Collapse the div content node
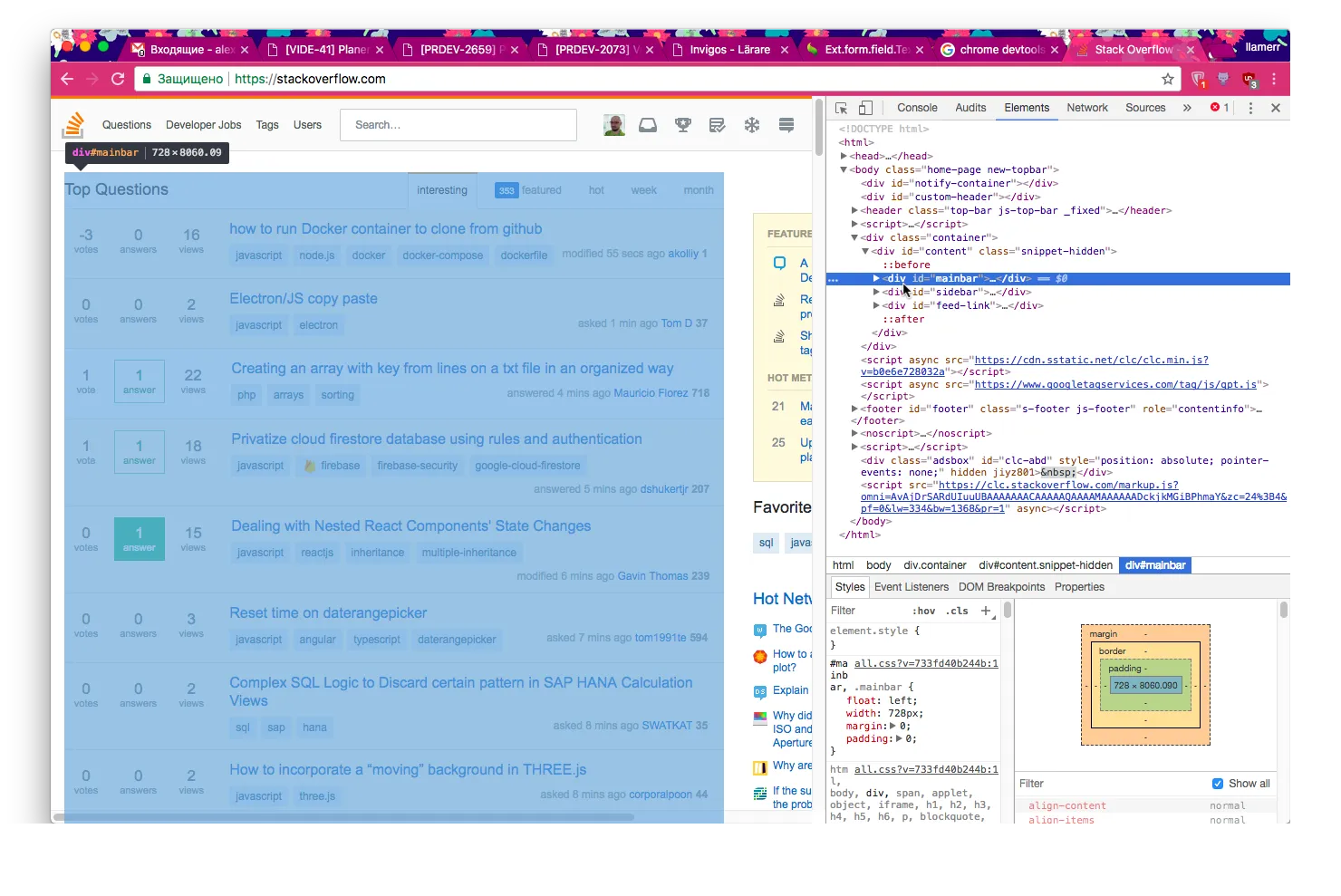The height and width of the screenshot is (896, 1341). (865, 251)
